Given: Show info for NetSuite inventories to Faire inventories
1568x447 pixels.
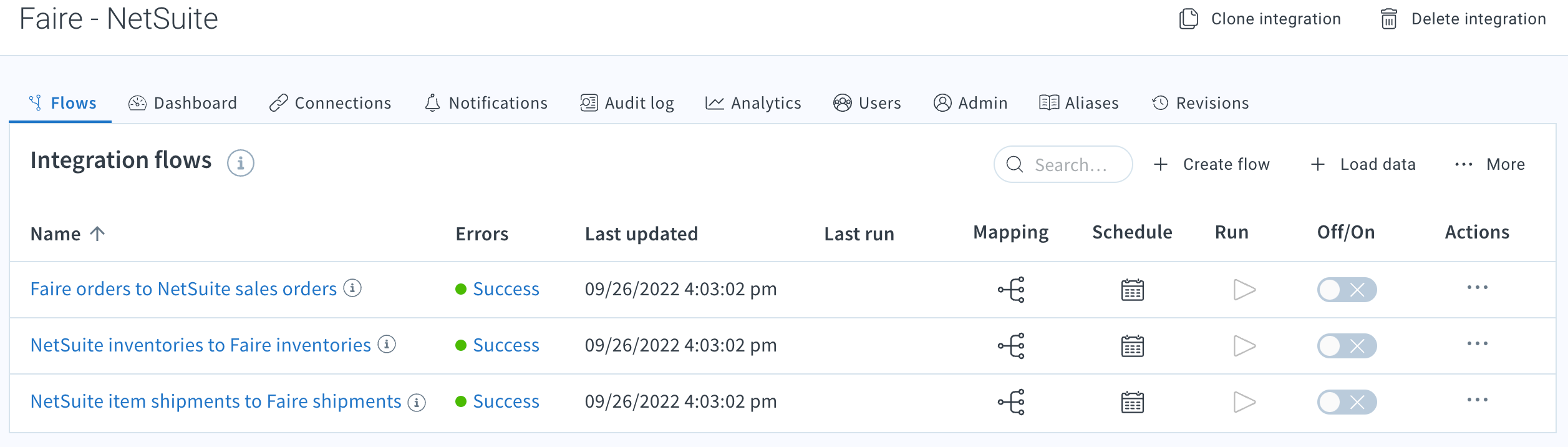Looking at the screenshot, I should [x=387, y=344].
